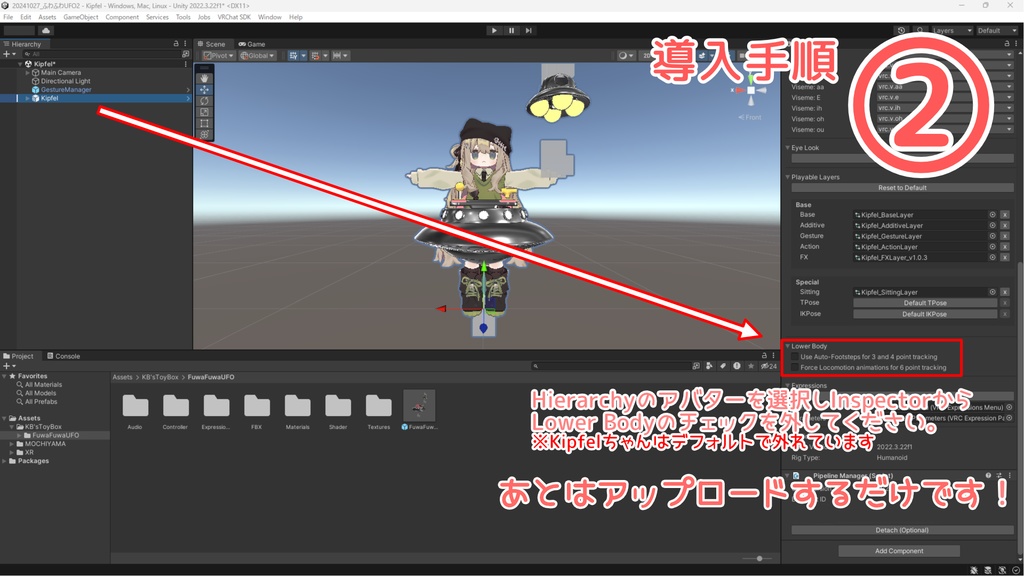Select the FuwaFuwaUFO prefab thumbnail
The height and width of the screenshot is (576, 1024).
pos(418,407)
